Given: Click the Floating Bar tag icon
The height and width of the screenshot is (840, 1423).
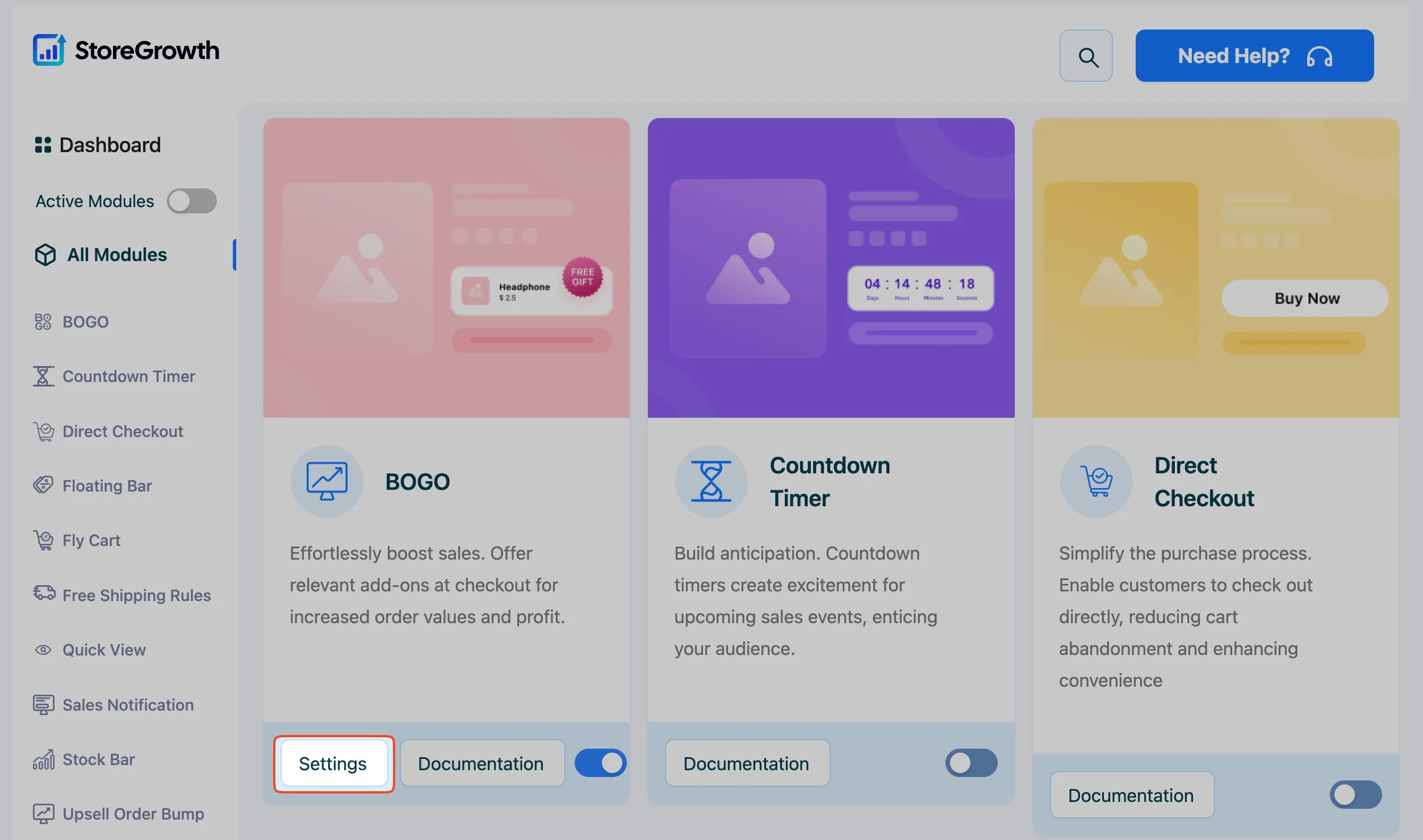Looking at the screenshot, I should pos(43,485).
